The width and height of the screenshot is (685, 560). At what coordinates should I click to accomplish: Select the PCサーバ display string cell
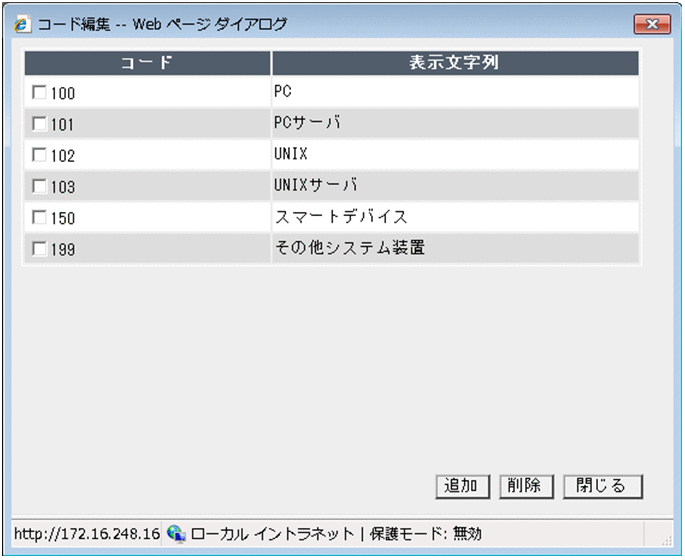coord(455,123)
